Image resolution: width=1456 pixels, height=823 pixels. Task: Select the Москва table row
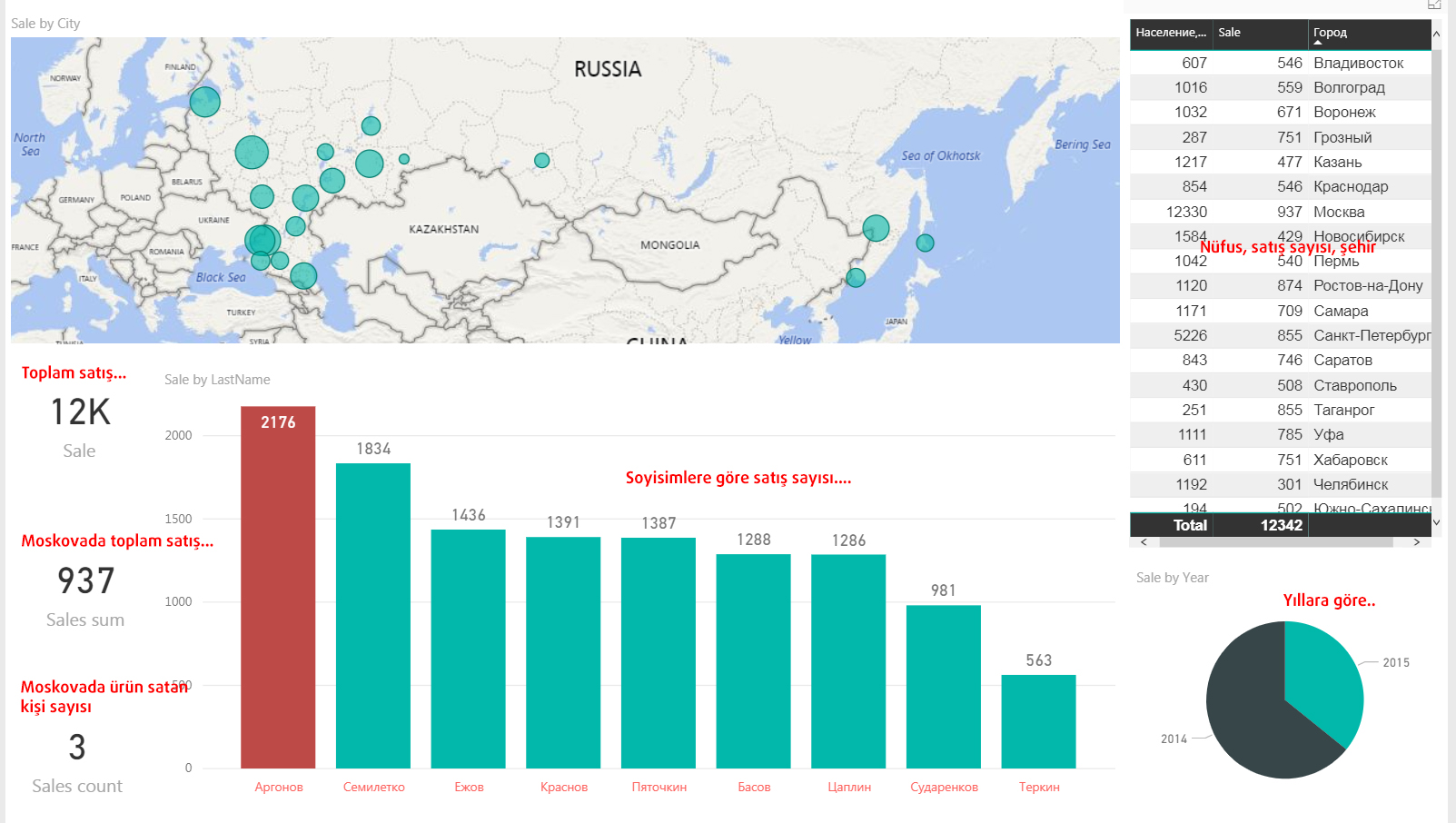coord(1281,212)
